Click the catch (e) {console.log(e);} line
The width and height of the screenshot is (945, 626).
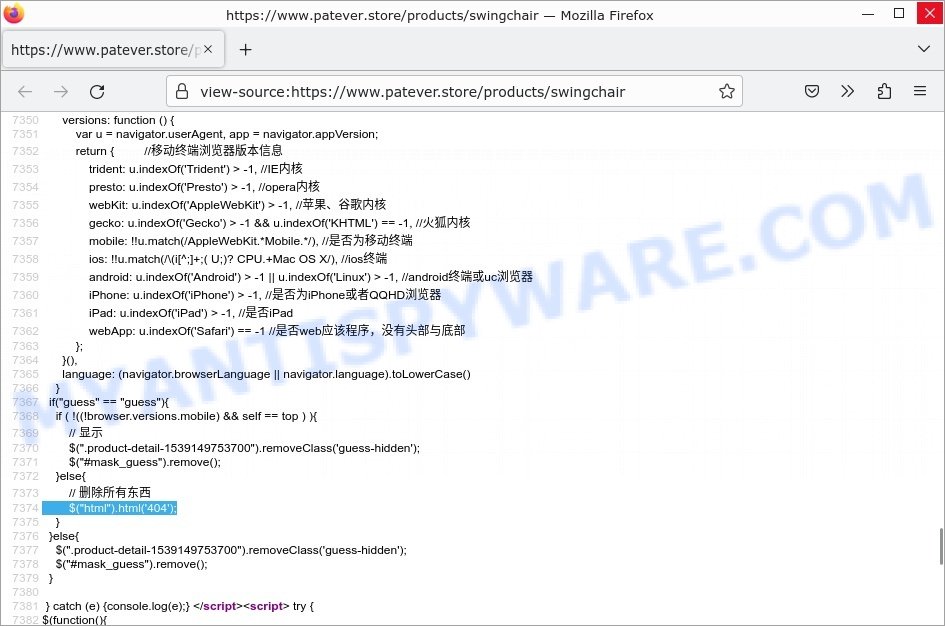click(118, 606)
